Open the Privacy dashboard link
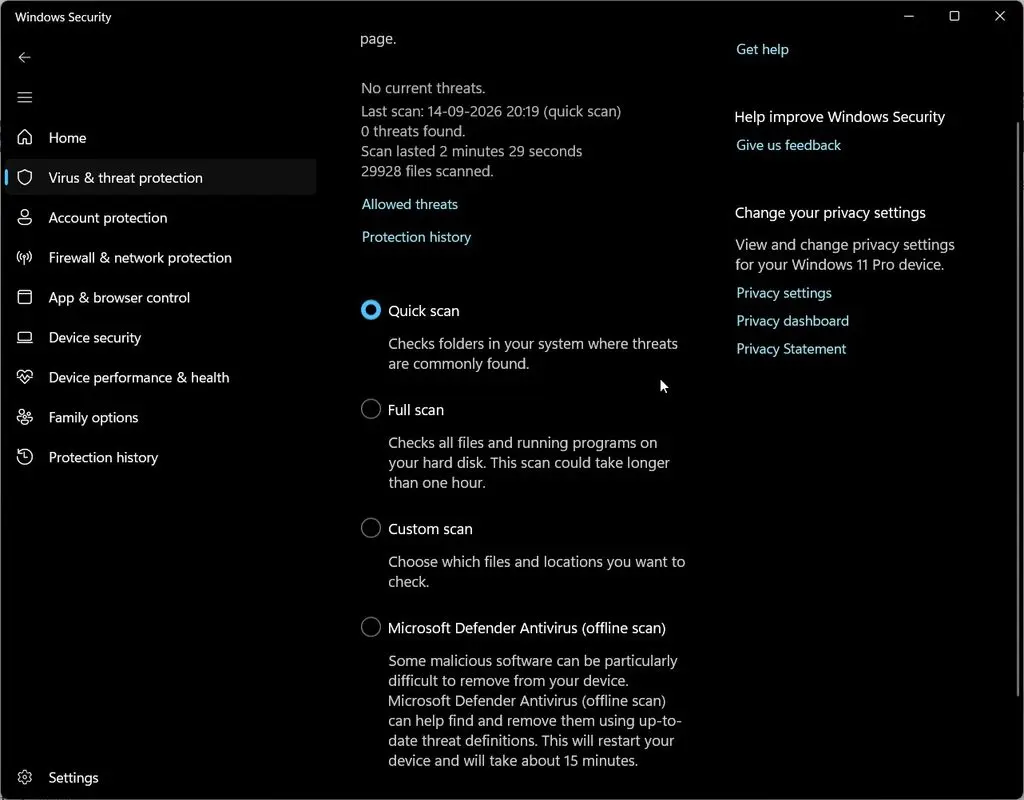This screenshot has width=1024, height=800. pos(792,321)
